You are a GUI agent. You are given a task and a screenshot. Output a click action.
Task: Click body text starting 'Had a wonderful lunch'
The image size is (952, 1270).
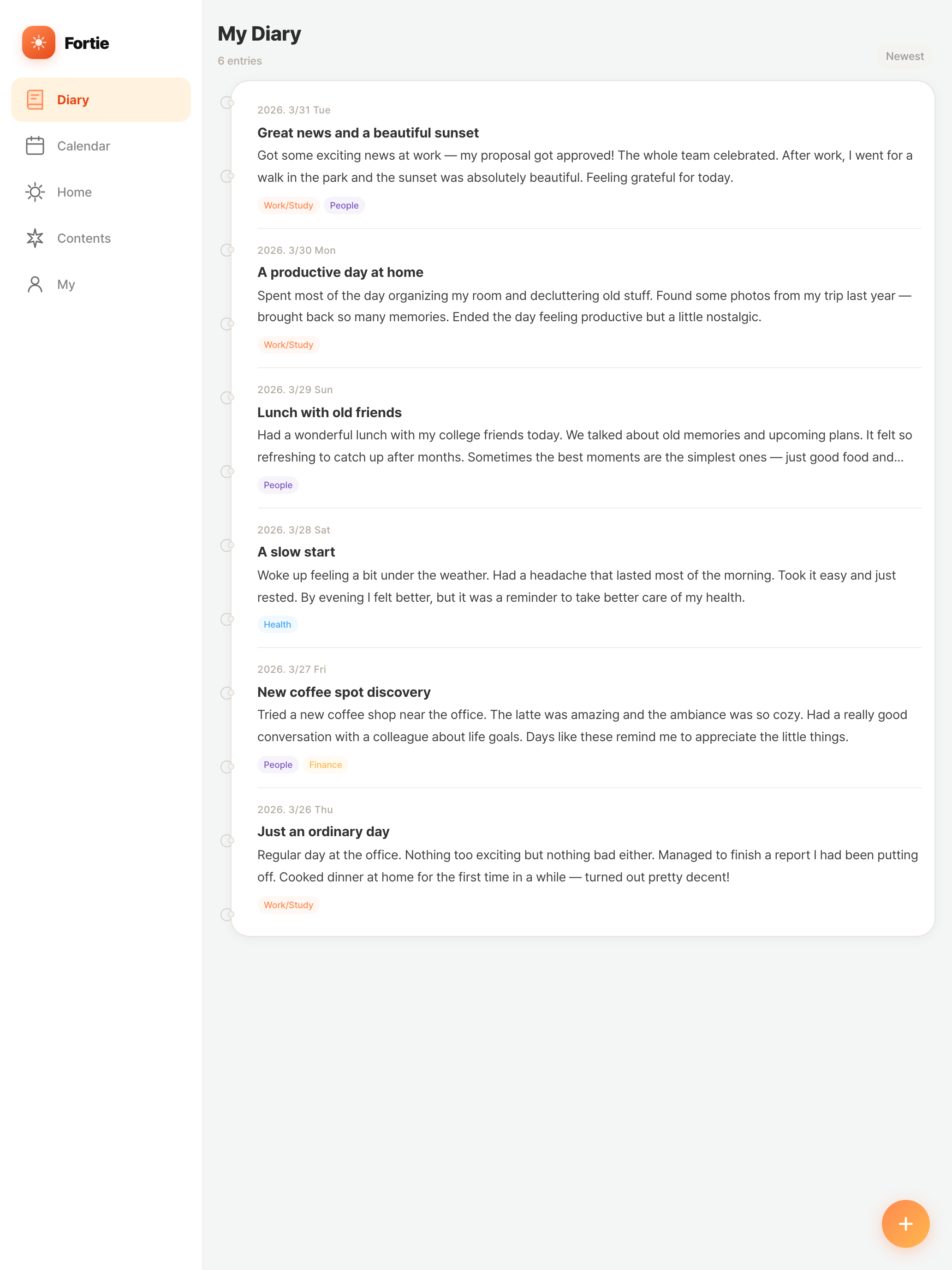click(585, 446)
